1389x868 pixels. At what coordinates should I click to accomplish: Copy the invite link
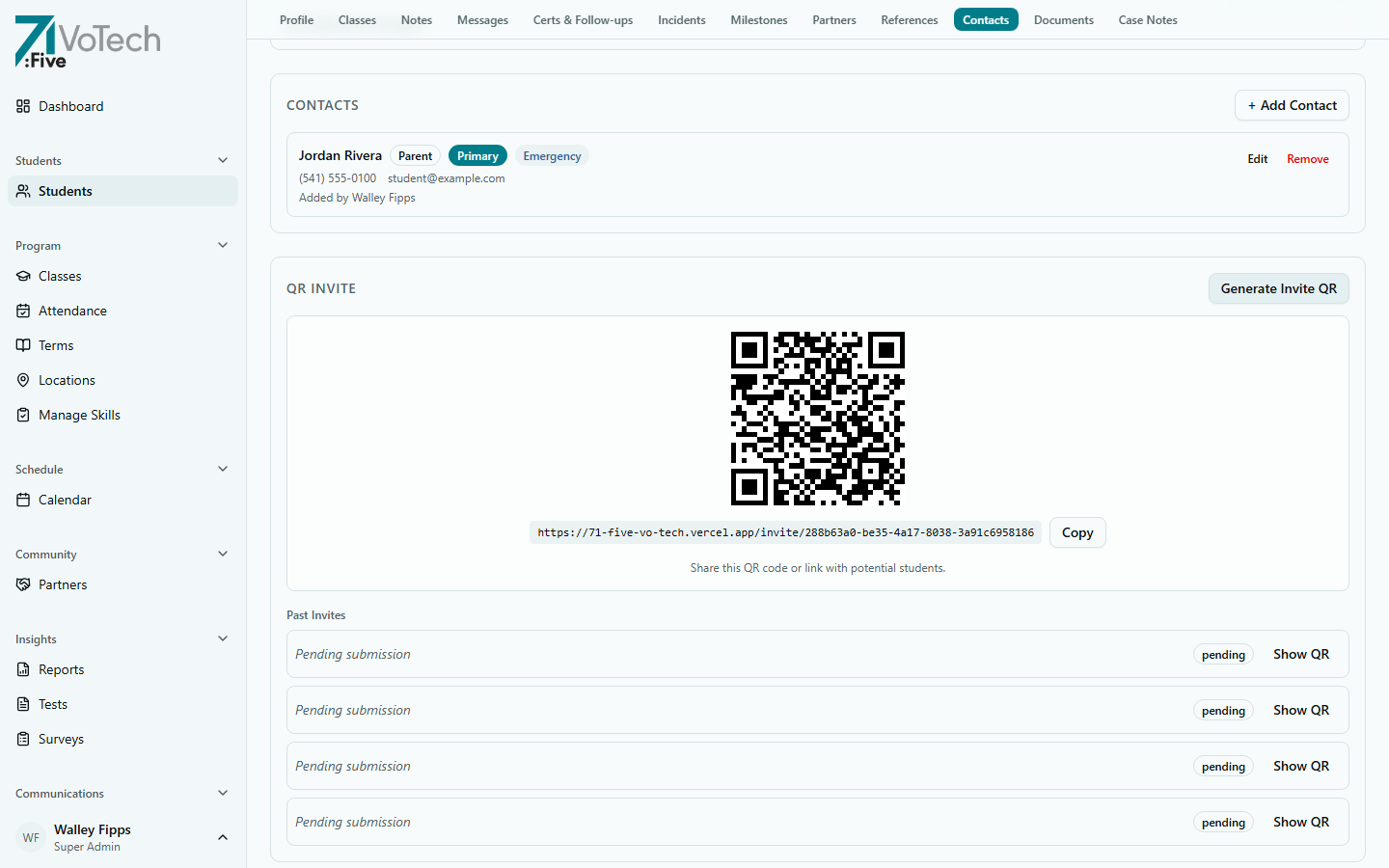[1077, 532]
